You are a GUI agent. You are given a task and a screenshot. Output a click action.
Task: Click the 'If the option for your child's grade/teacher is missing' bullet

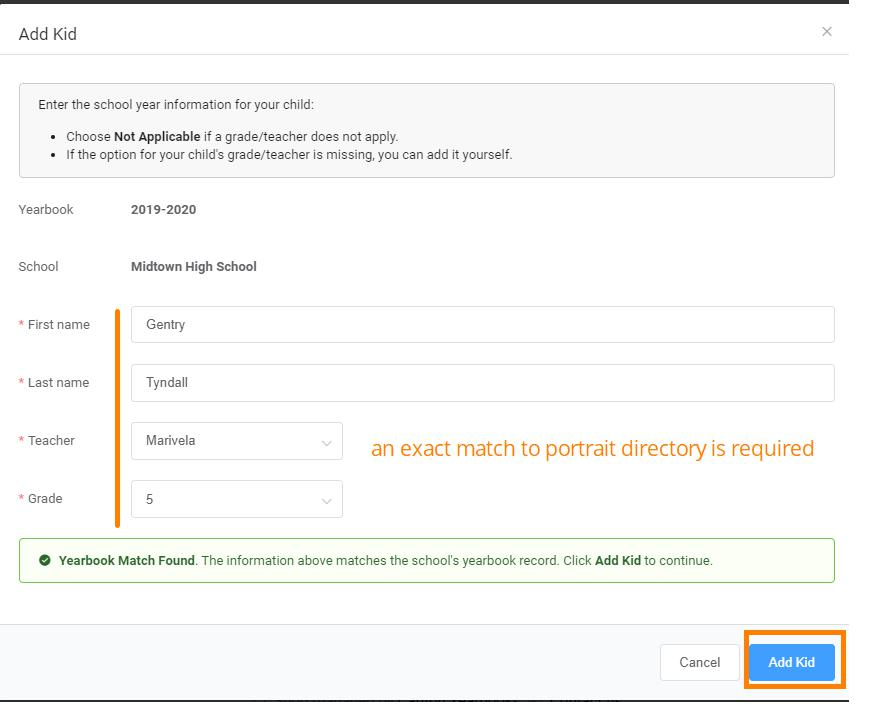click(x=289, y=154)
